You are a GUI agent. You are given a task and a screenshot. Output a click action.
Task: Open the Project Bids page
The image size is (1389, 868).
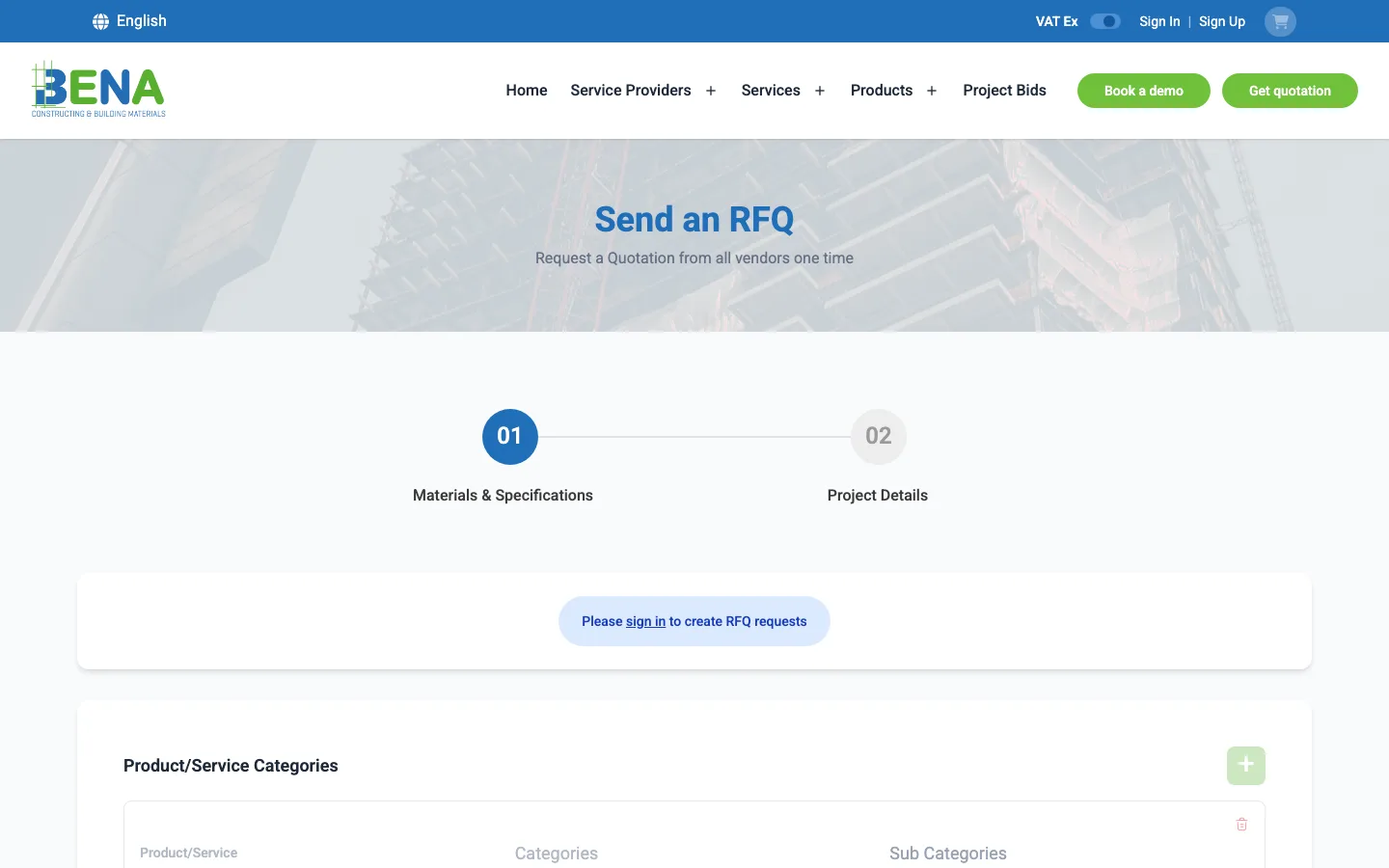1004,91
